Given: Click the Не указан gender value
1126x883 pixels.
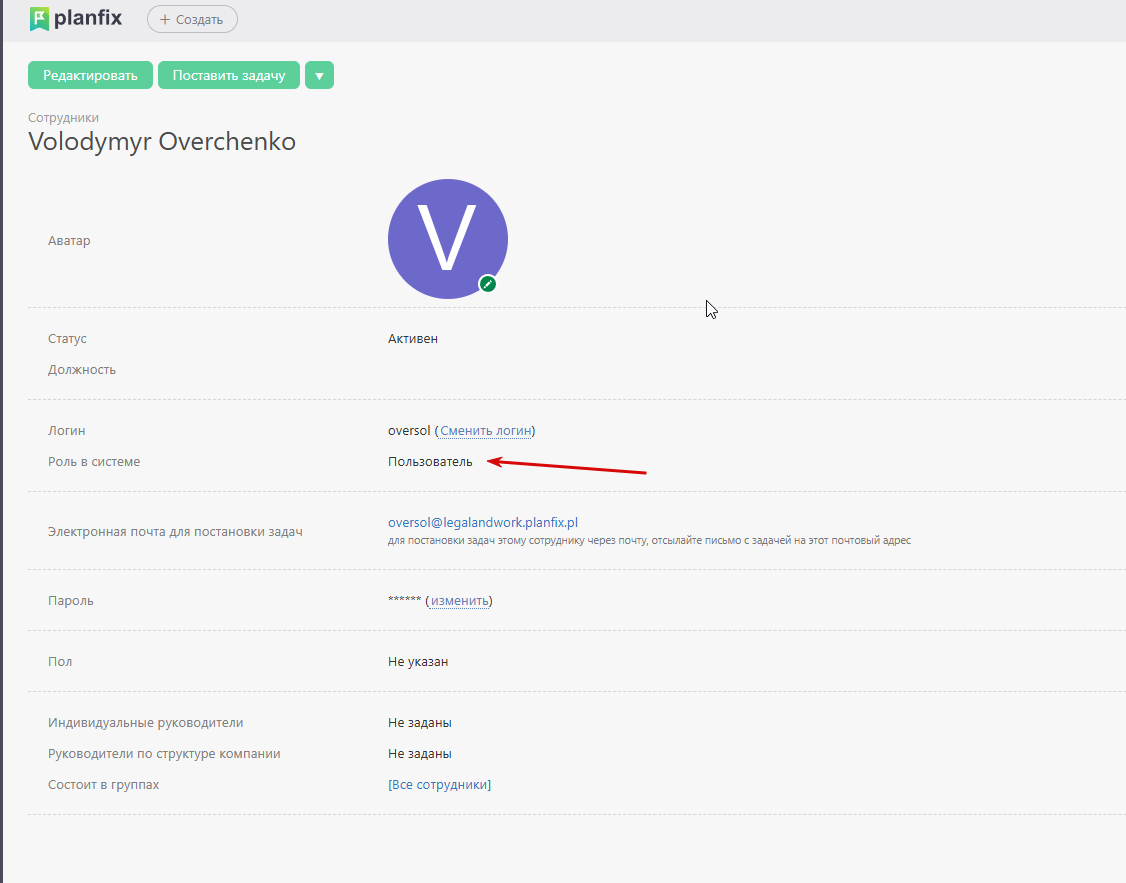Looking at the screenshot, I should pyautogui.click(x=418, y=662).
